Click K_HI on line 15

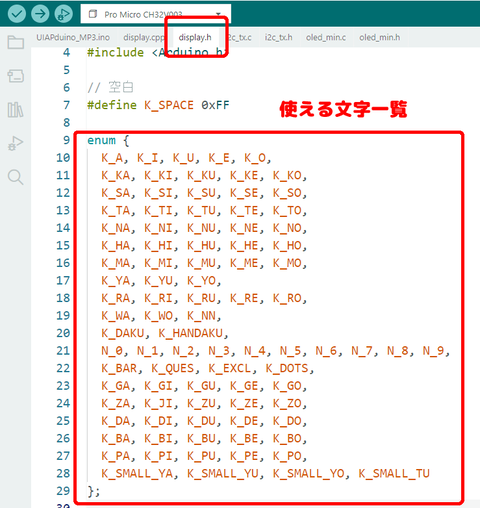point(158,246)
